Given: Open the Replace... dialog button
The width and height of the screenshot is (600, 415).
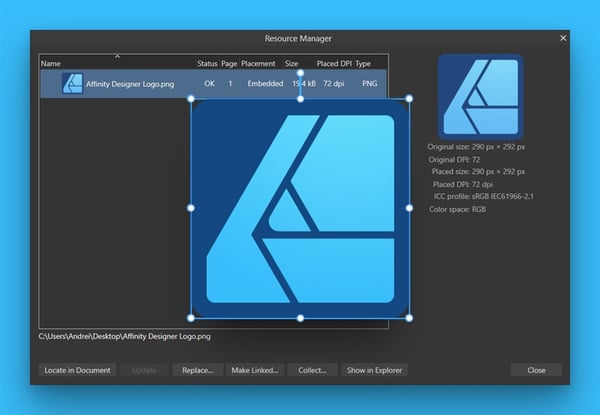Looking at the screenshot, I should tap(197, 370).
